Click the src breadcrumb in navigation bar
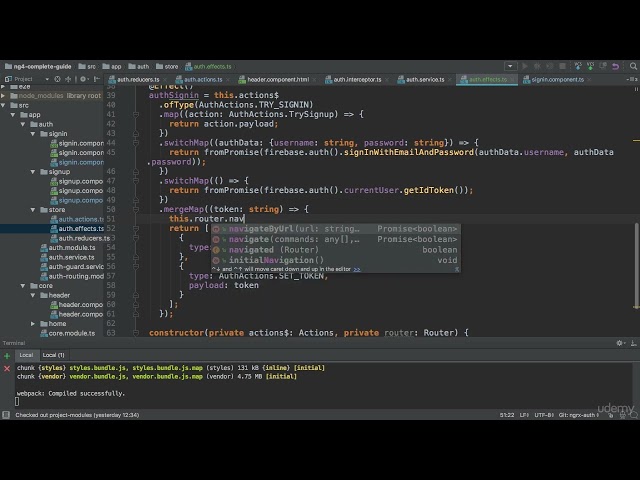640x480 pixels. point(89,66)
